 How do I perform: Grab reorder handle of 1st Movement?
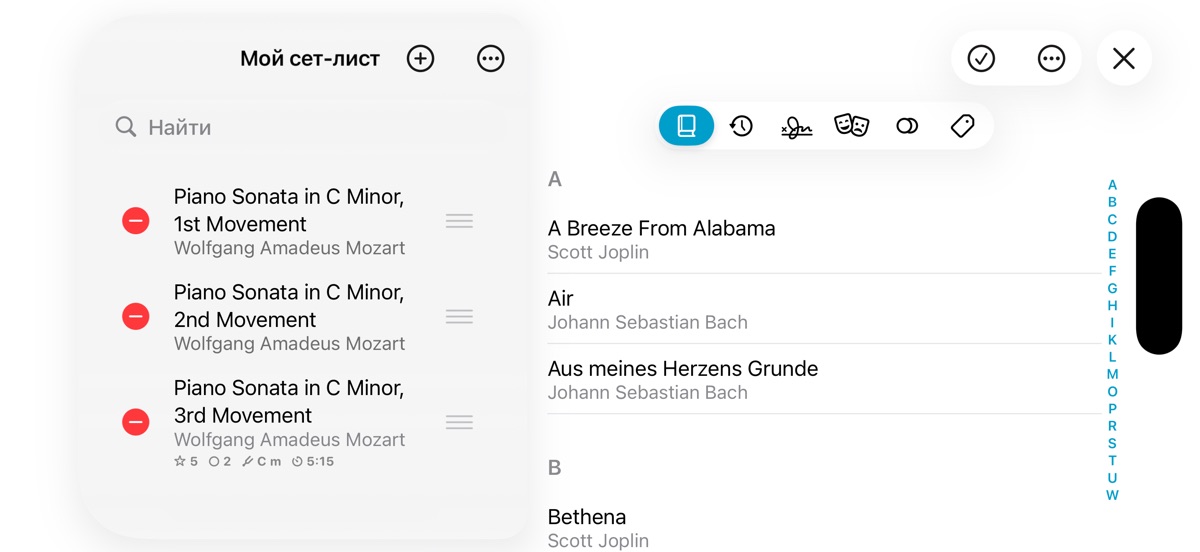click(x=459, y=221)
